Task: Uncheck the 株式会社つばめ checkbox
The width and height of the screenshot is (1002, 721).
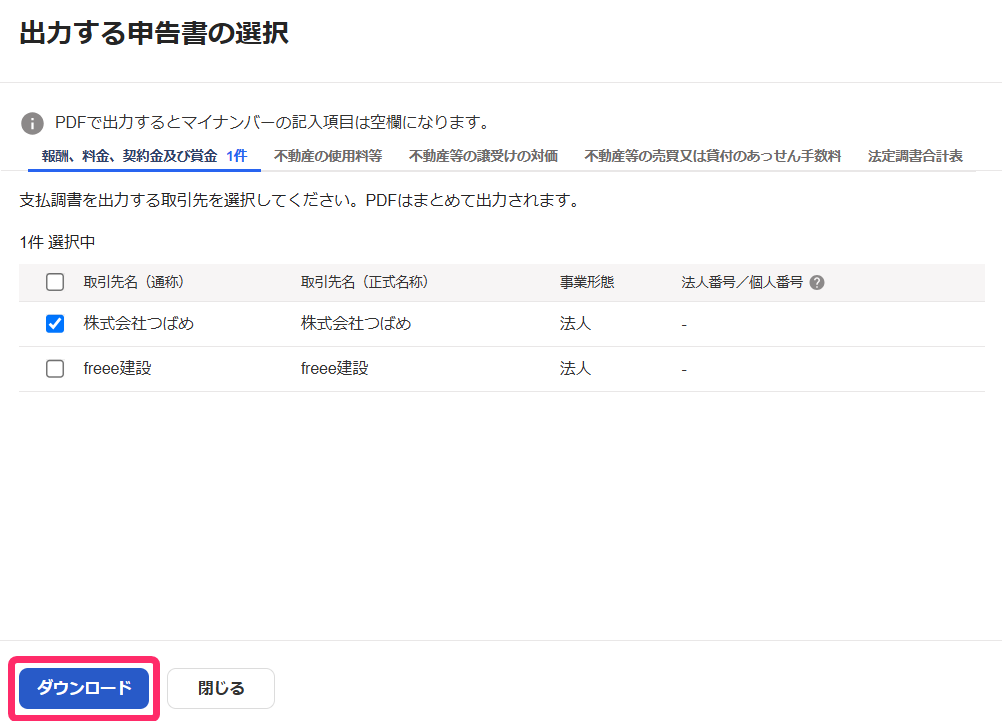Action: 55,323
